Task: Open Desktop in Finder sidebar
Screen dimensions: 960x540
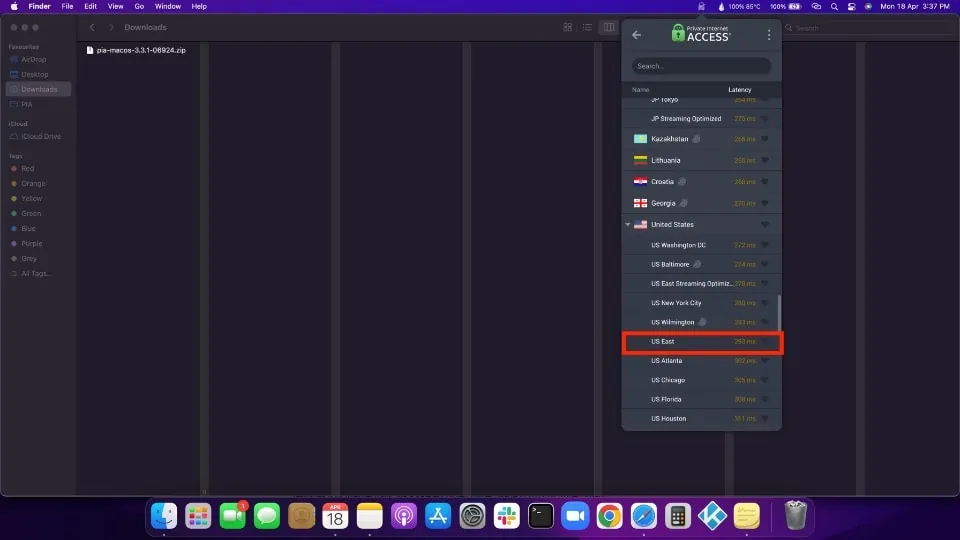Action: [x=34, y=74]
